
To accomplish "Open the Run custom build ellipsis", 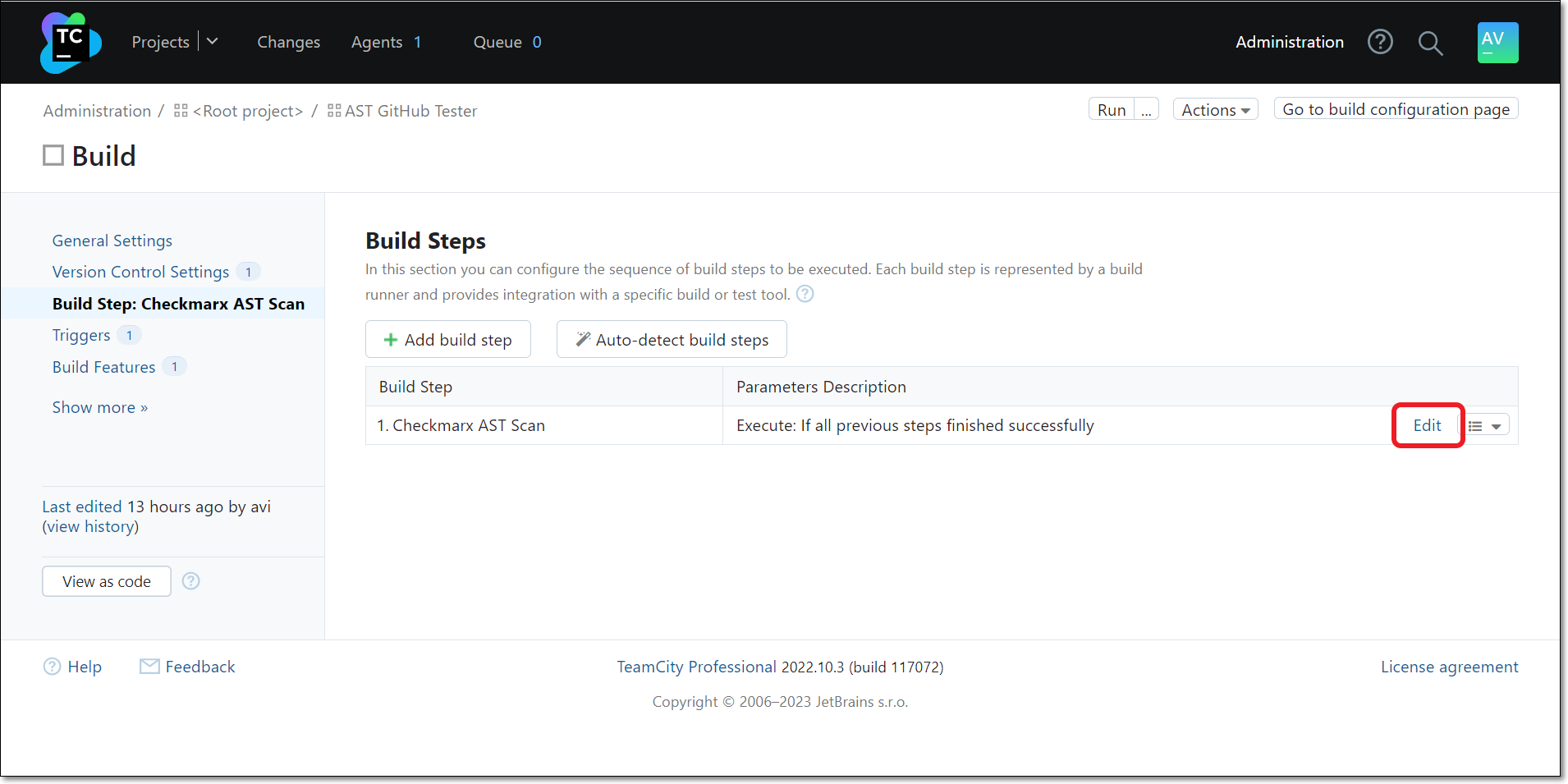I will [x=1146, y=109].
